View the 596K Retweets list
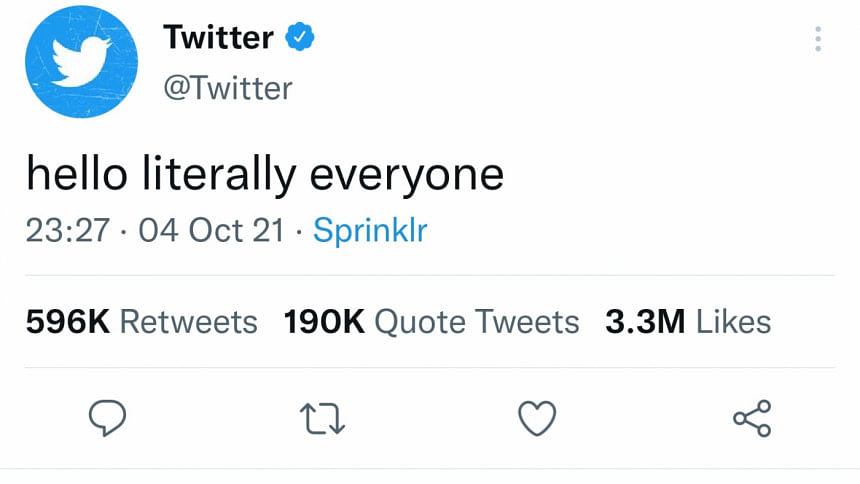 coord(142,322)
